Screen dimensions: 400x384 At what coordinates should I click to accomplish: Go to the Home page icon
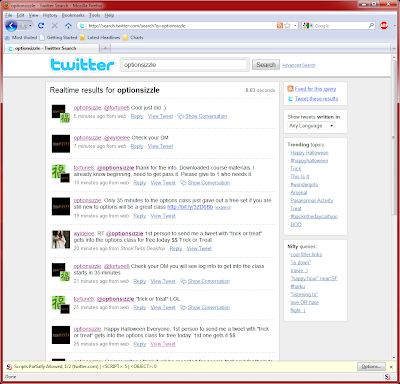point(68,26)
